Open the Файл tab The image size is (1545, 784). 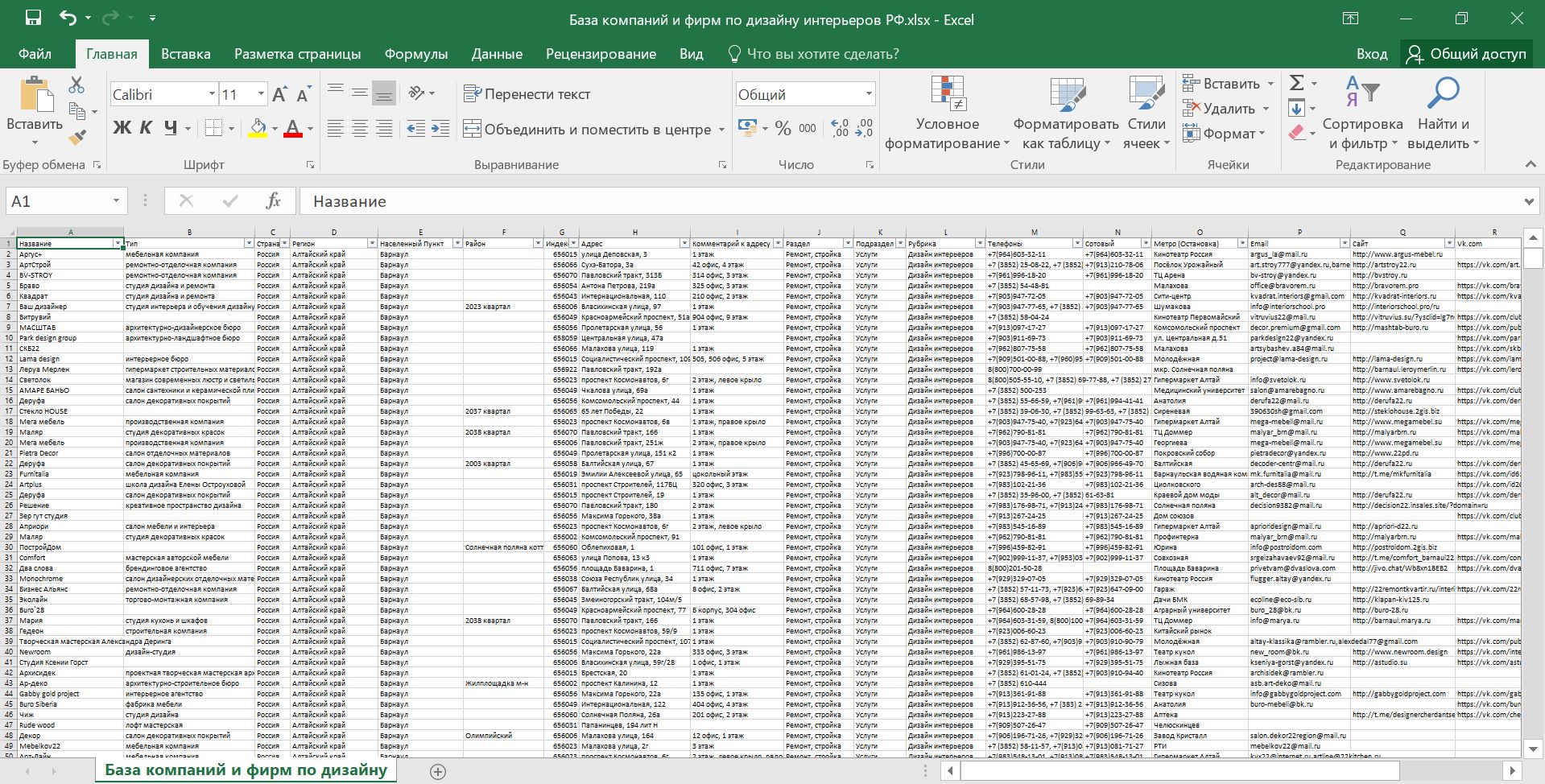[x=35, y=54]
